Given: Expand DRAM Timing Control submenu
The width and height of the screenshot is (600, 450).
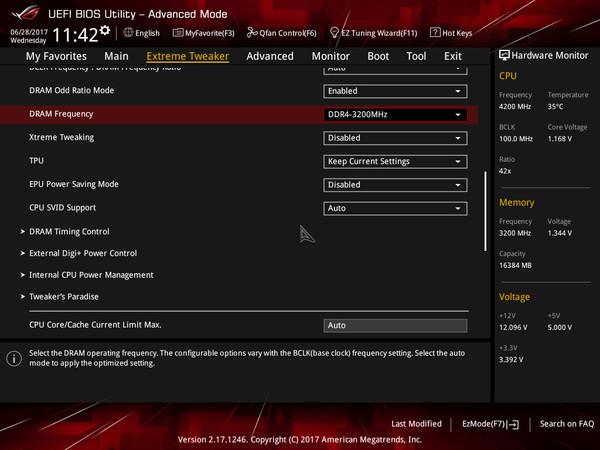Looking at the screenshot, I should [69, 232].
